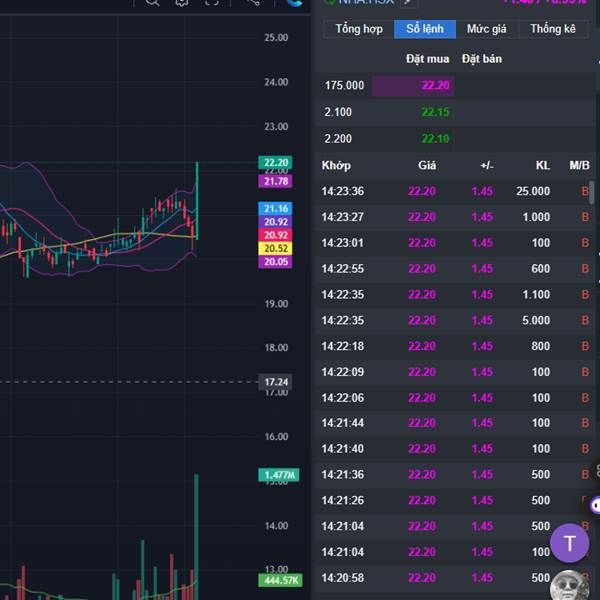
Task: Click the Giá column header
Action: [427, 165]
